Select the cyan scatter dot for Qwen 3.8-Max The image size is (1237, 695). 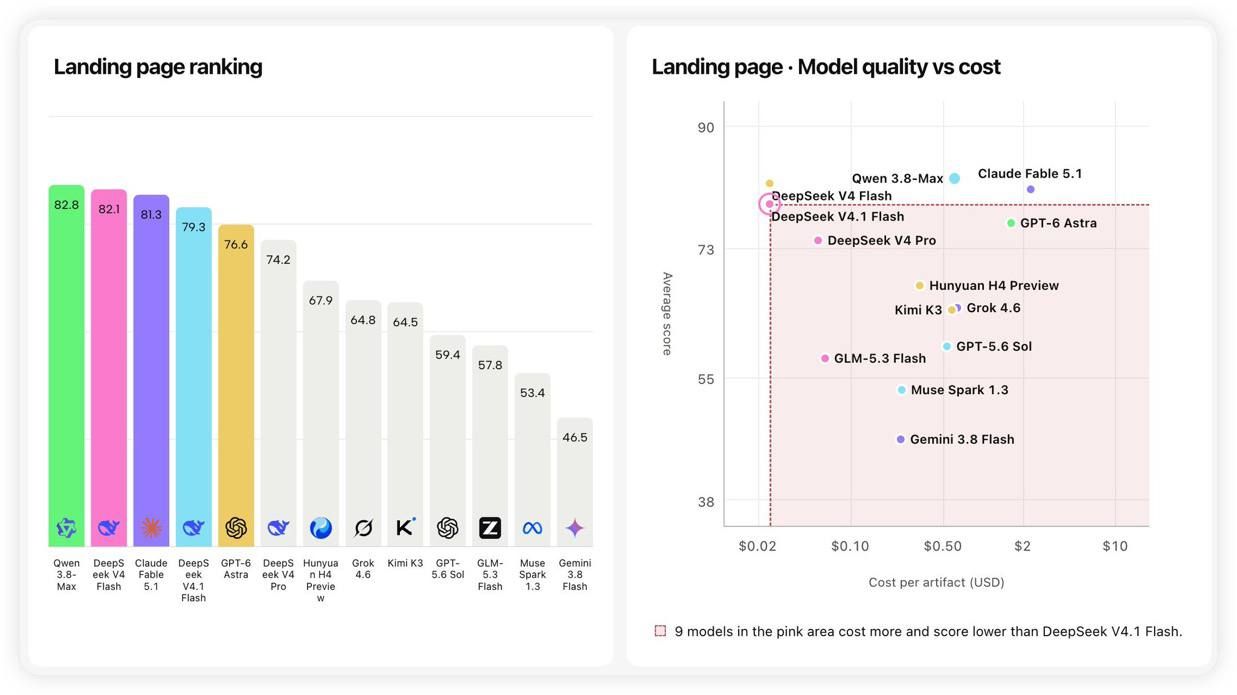coord(955,178)
